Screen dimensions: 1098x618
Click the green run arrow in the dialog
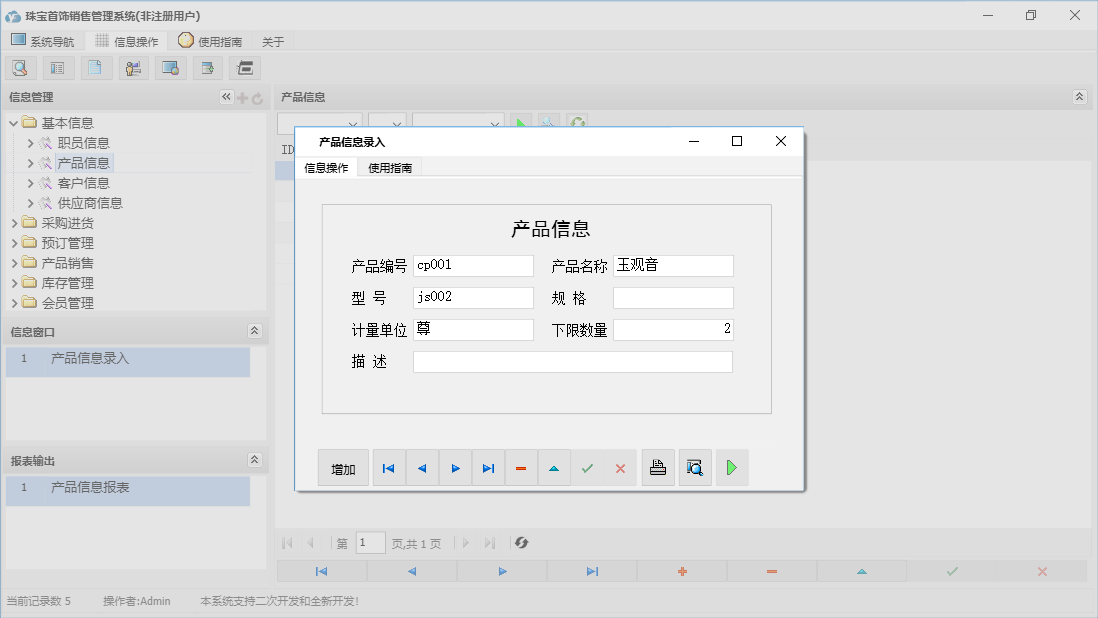coord(732,467)
